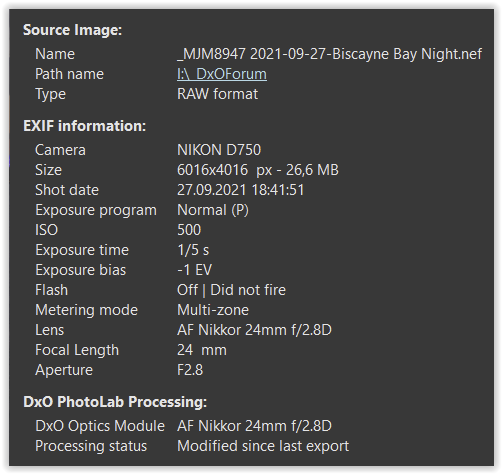Select the 24 mm focal length value
Viewport: 502px width, 474px height.
[x=202, y=350]
